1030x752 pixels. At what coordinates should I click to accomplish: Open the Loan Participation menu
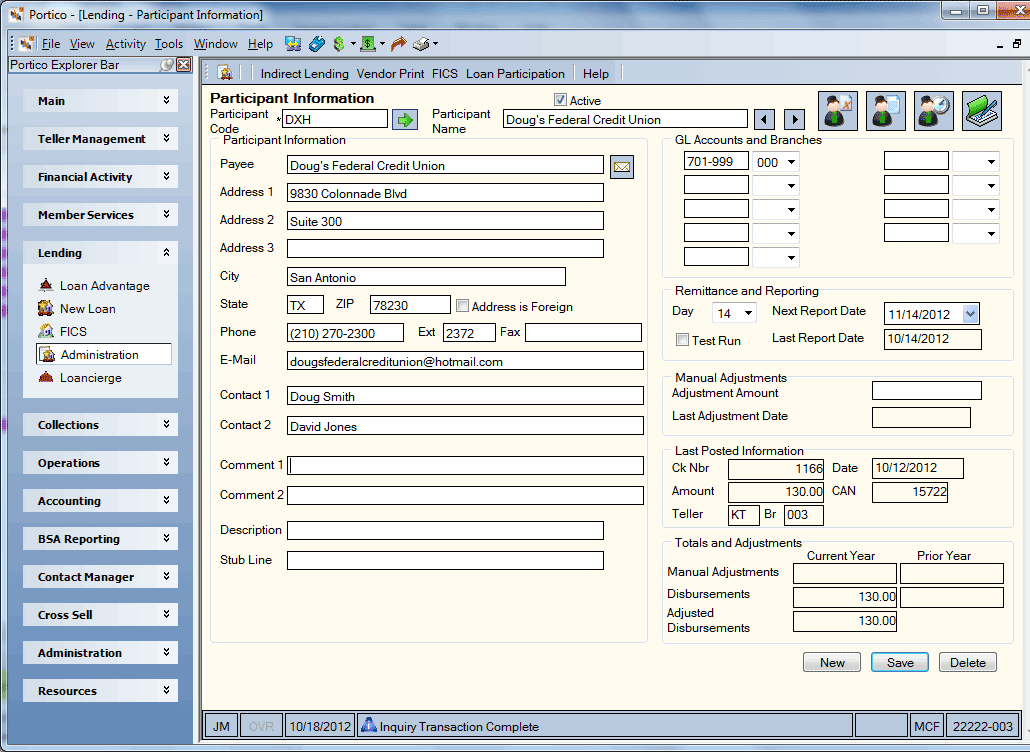(x=515, y=74)
